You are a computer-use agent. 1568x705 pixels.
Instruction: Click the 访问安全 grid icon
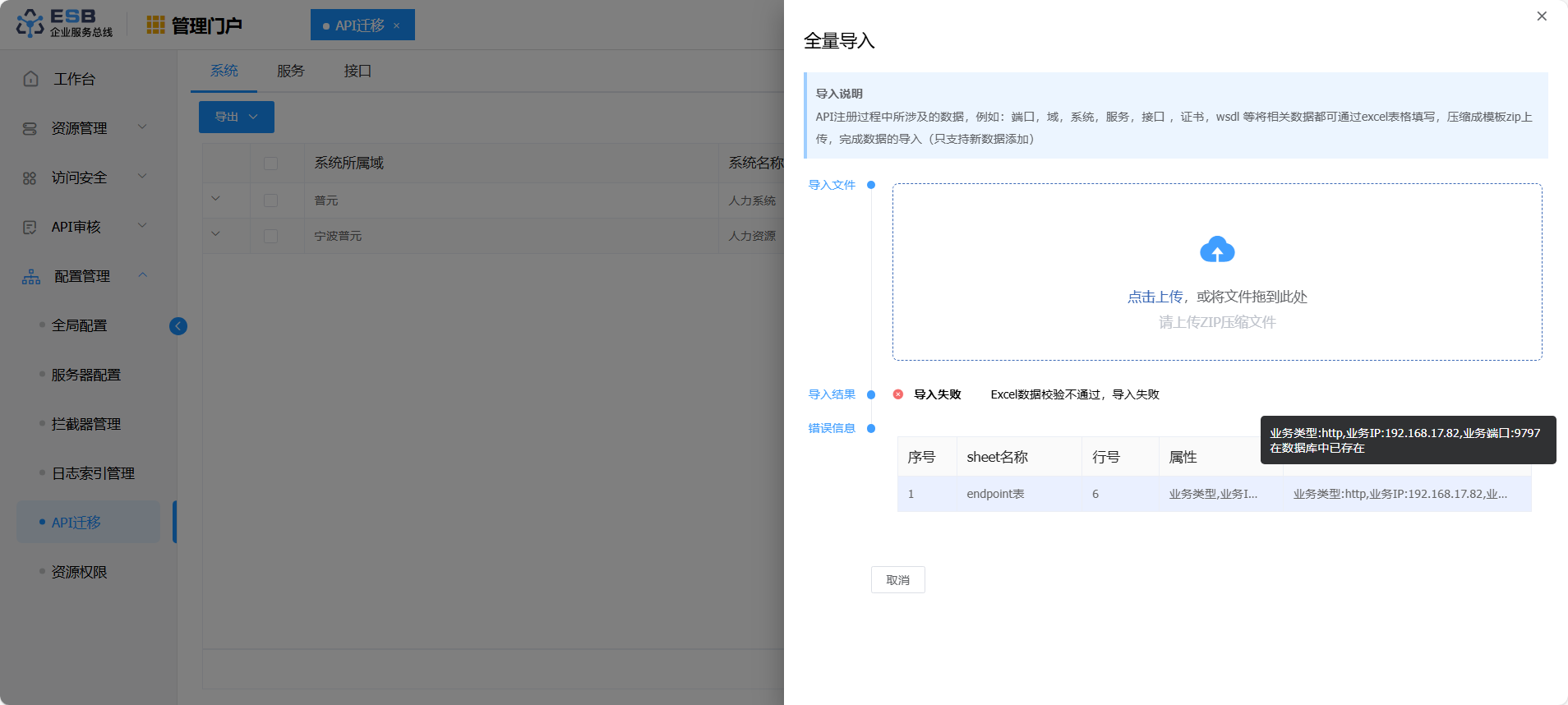30,178
